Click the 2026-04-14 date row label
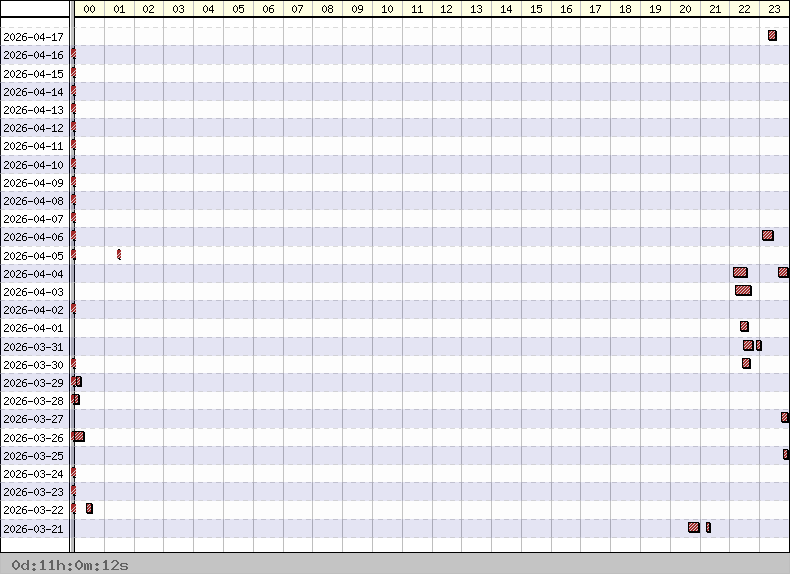Viewport: 790px width, 574px height. point(34,91)
